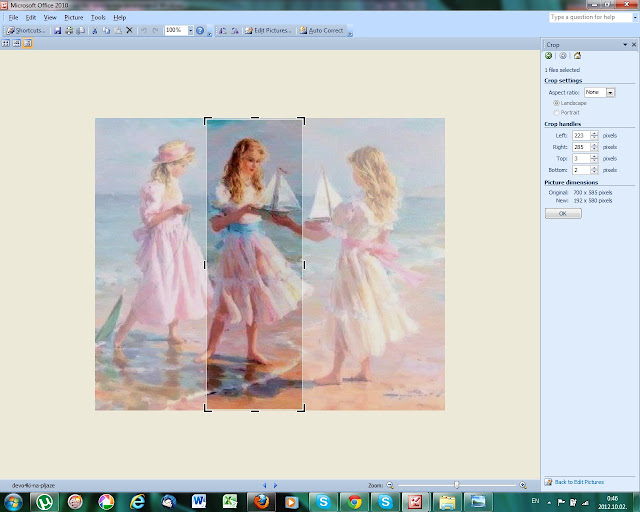Click the Left crop handle pixel field
This screenshot has height=512, width=640.
tap(580, 135)
